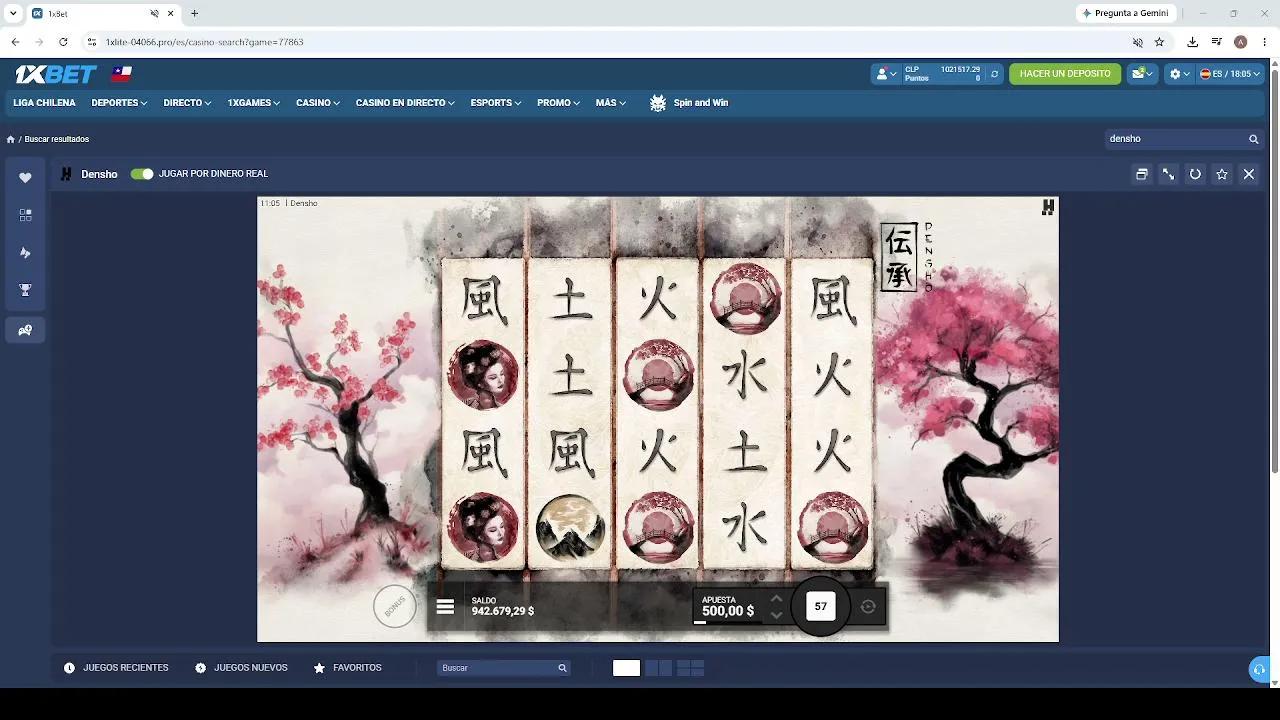1280x720 pixels.
Task: Expand the user account dropdown
Action: (x=886, y=74)
